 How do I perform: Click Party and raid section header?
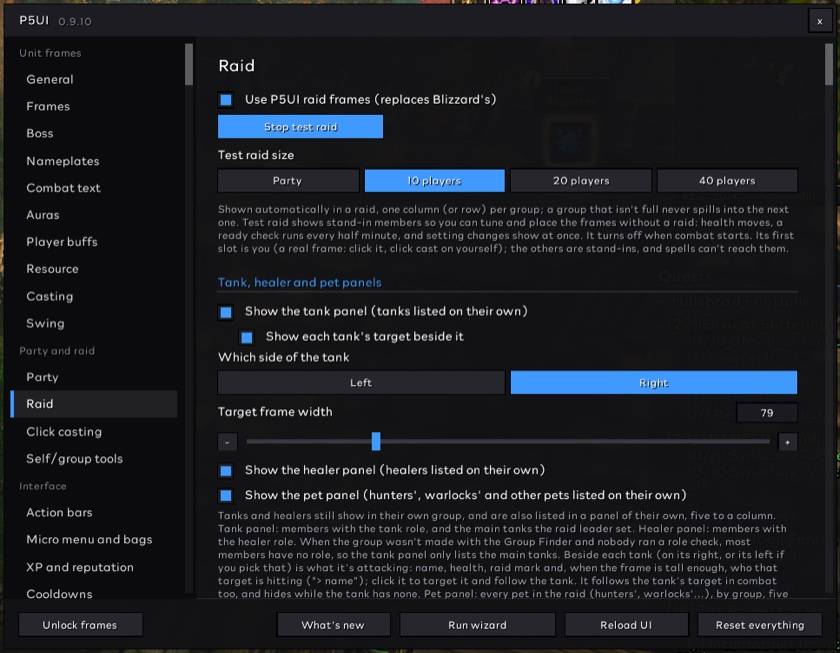pos(57,351)
